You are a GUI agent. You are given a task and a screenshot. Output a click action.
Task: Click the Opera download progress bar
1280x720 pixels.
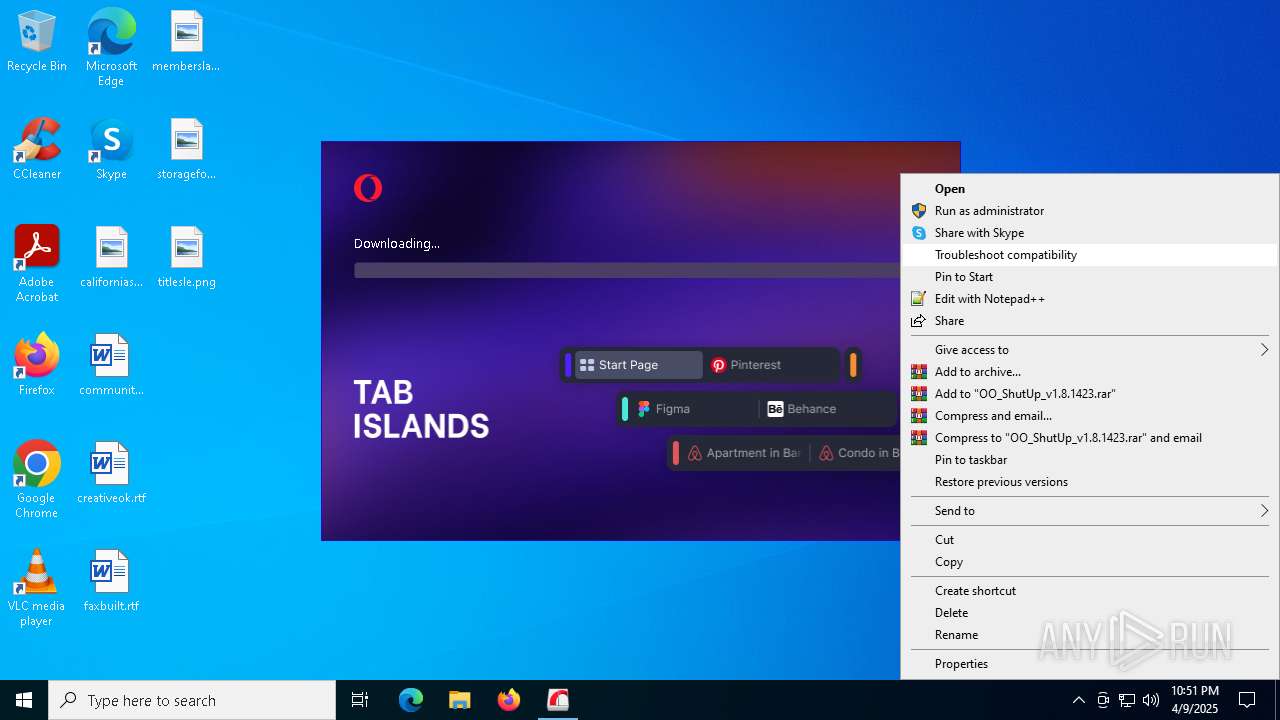[627, 270]
